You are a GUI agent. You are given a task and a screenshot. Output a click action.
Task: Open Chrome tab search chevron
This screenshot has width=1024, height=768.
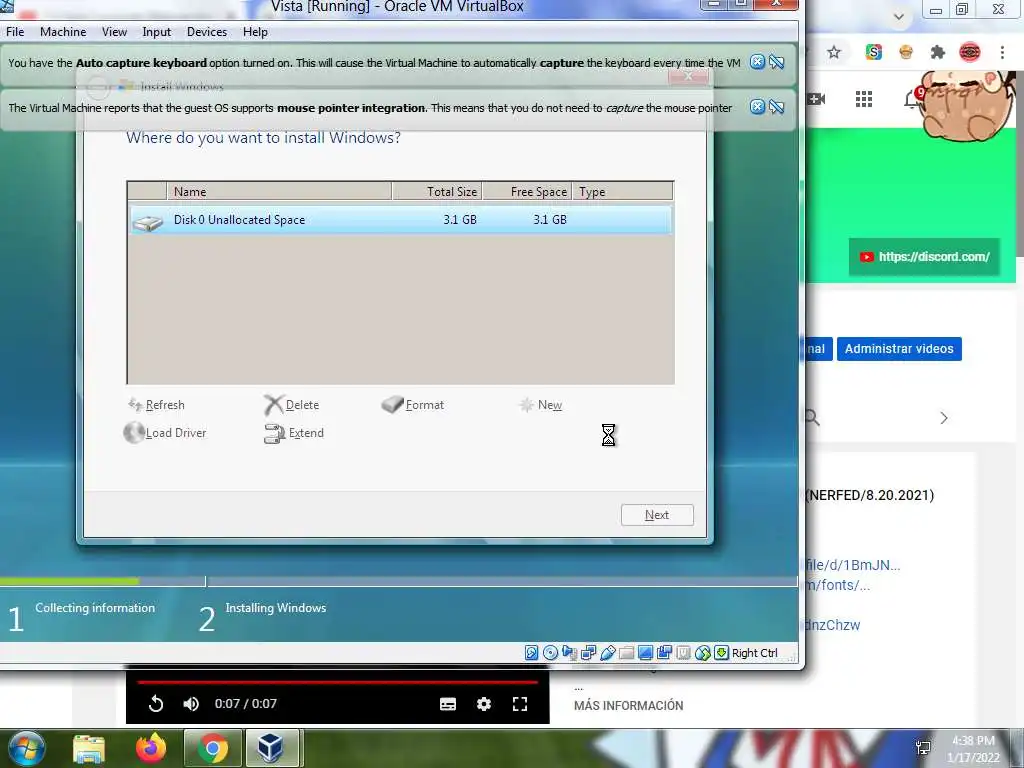(899, 16)
